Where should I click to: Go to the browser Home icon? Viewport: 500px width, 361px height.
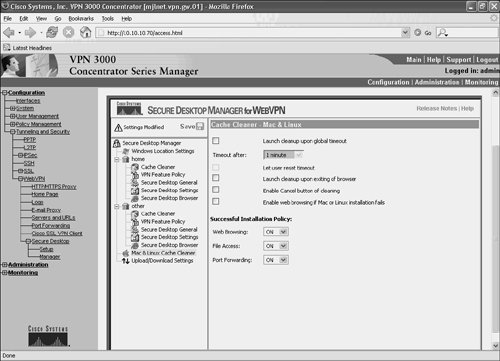pyautogui.click(x=85, y=32)
